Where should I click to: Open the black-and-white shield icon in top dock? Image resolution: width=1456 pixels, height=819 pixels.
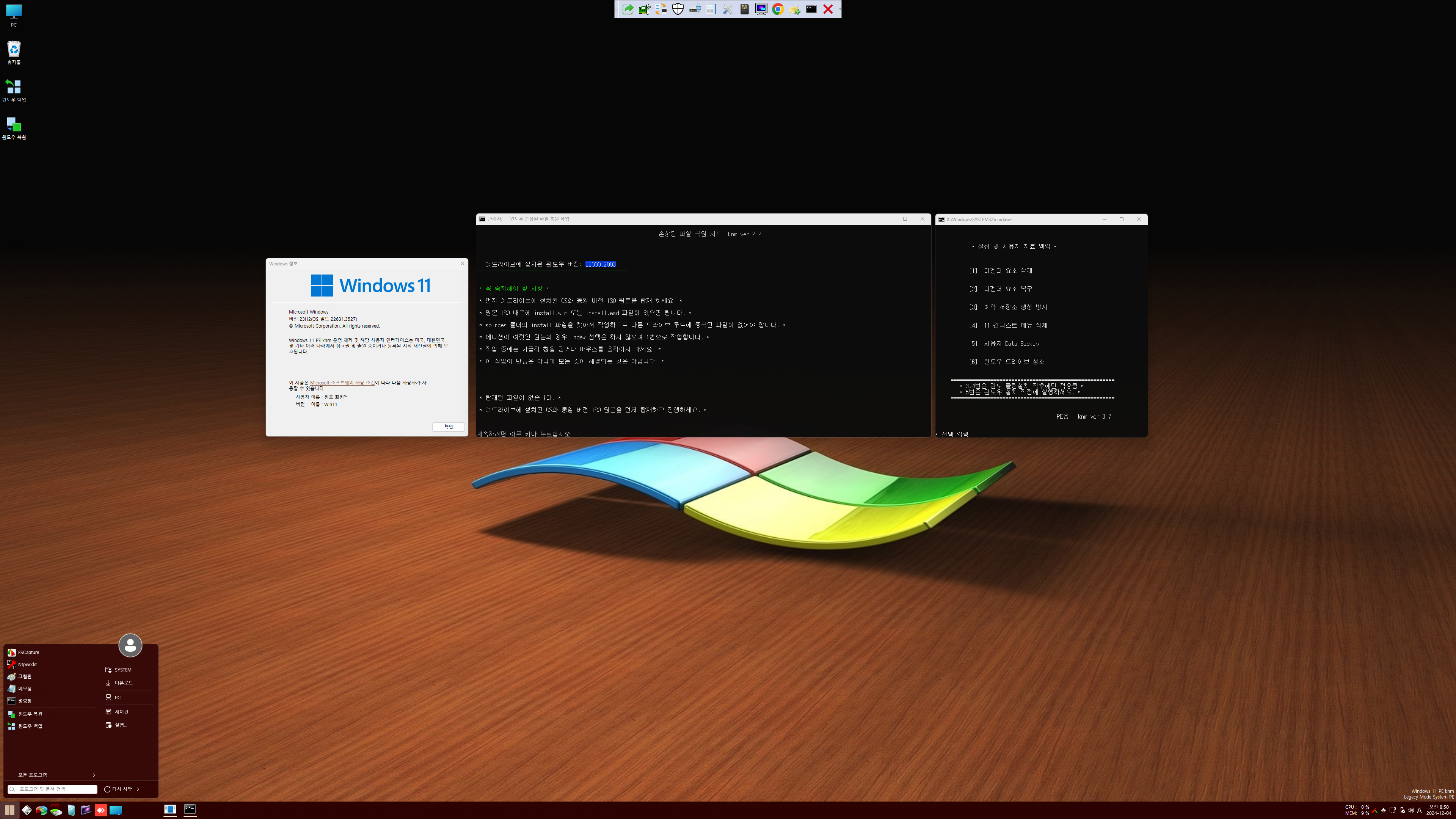click(678, 9)
